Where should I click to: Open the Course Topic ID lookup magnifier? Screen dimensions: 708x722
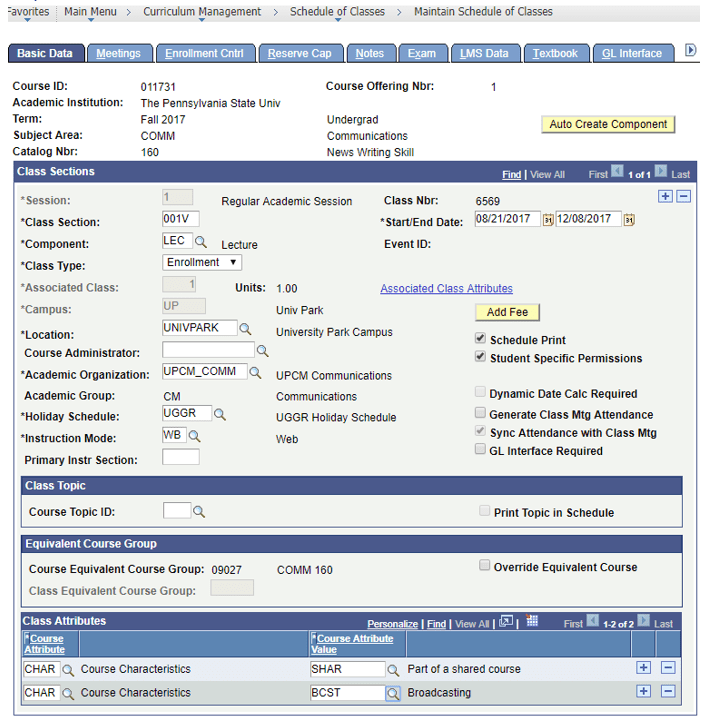click(x=199, y=512)
